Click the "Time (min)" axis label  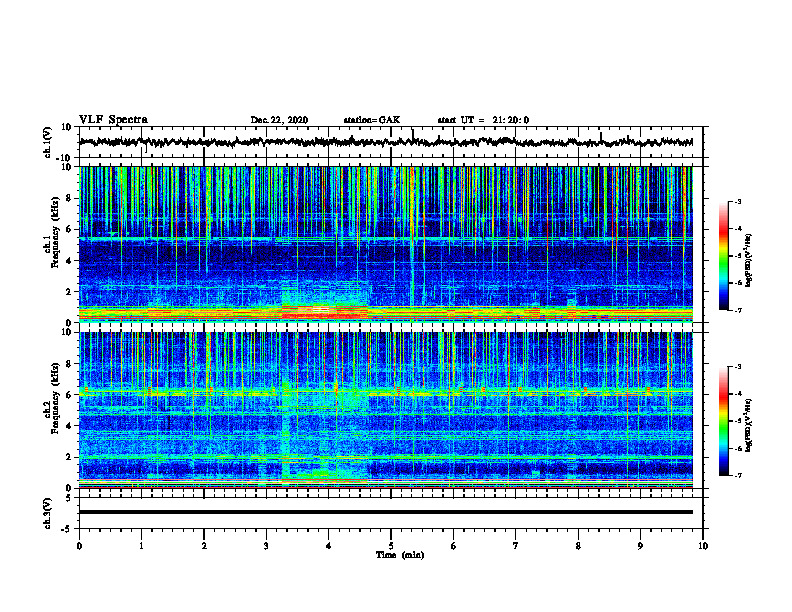click(x=400, y=555)
